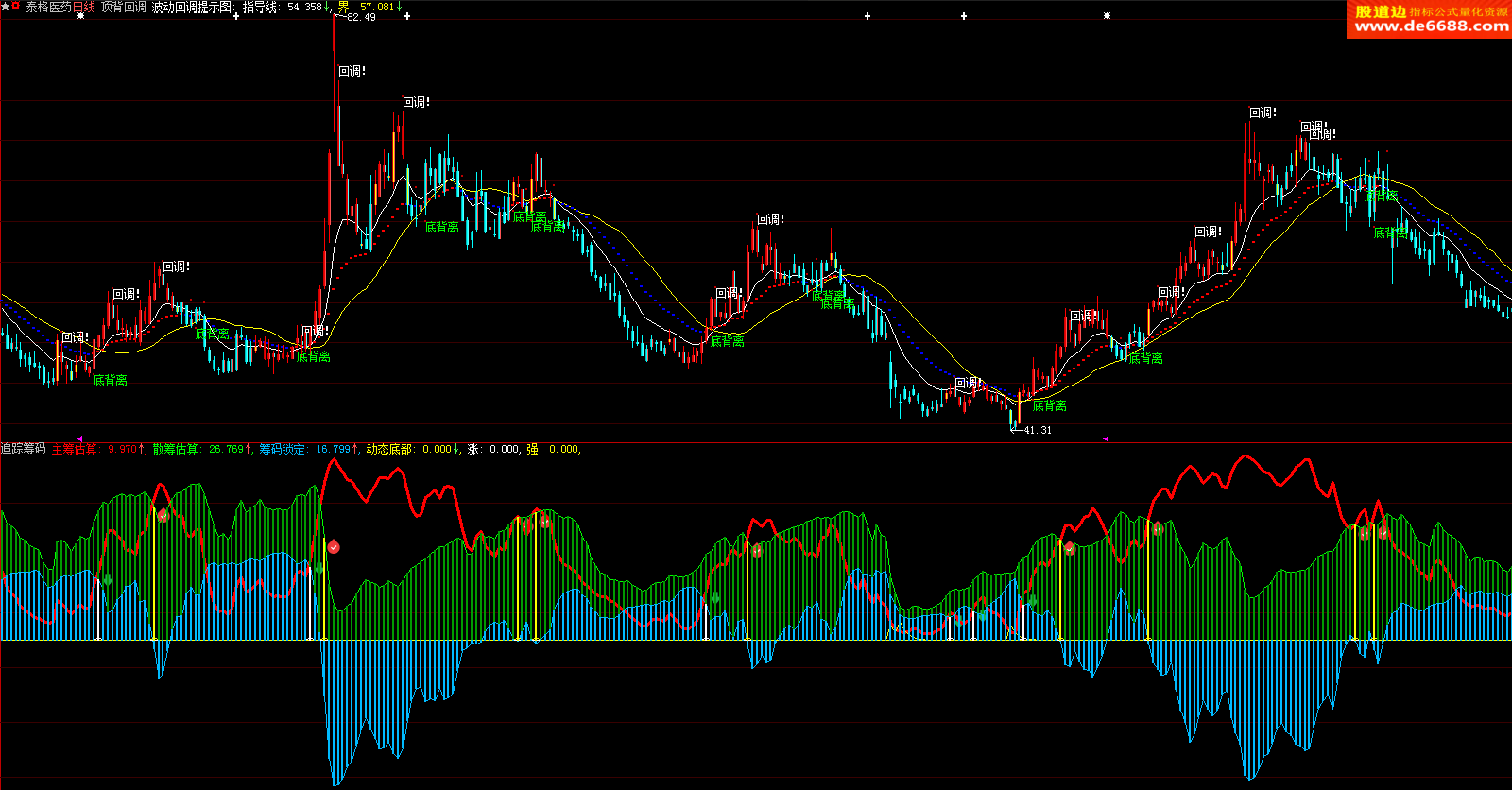Click the 波动回调提示图 indicator label

[x=192, y=7]
